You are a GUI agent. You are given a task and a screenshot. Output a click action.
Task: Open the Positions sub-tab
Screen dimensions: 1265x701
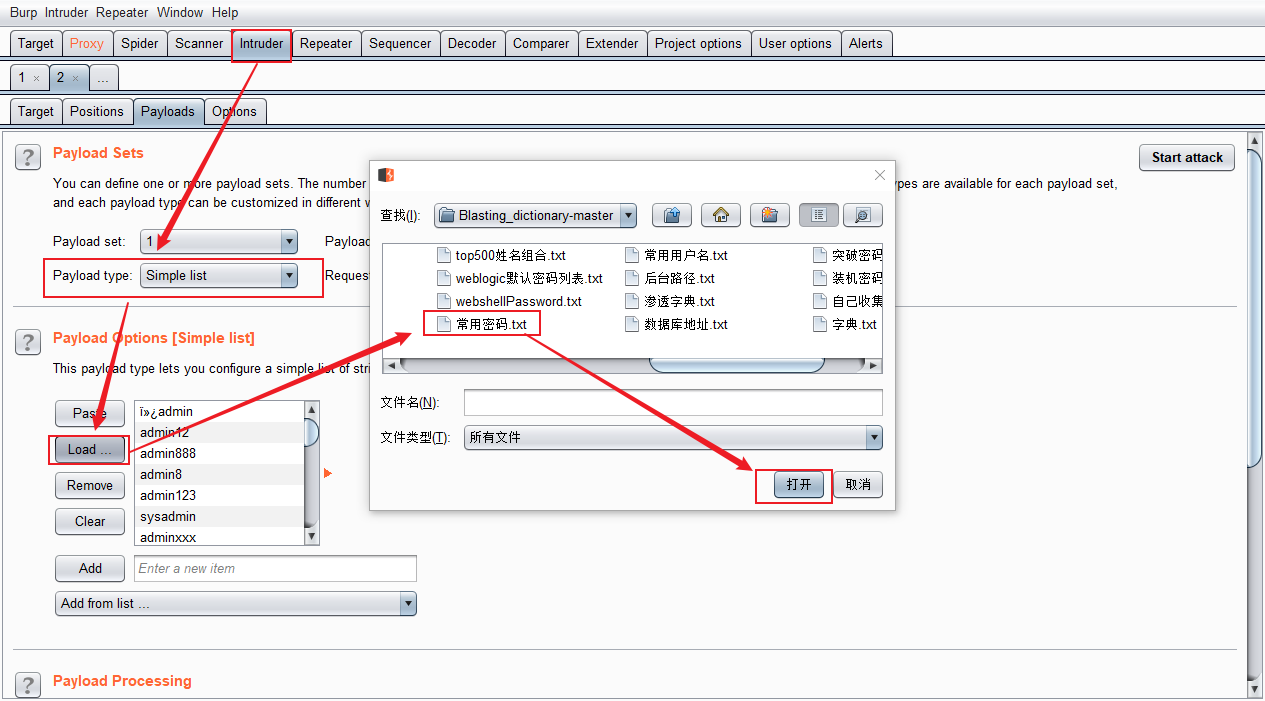(97, 111)
